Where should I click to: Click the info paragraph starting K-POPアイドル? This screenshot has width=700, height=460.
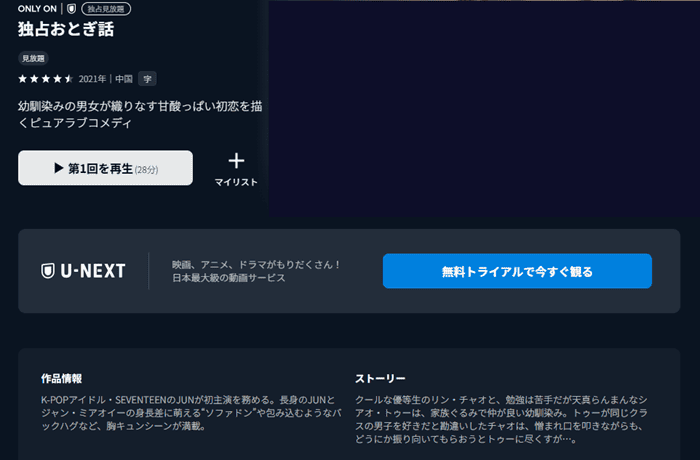click(191, 413)
